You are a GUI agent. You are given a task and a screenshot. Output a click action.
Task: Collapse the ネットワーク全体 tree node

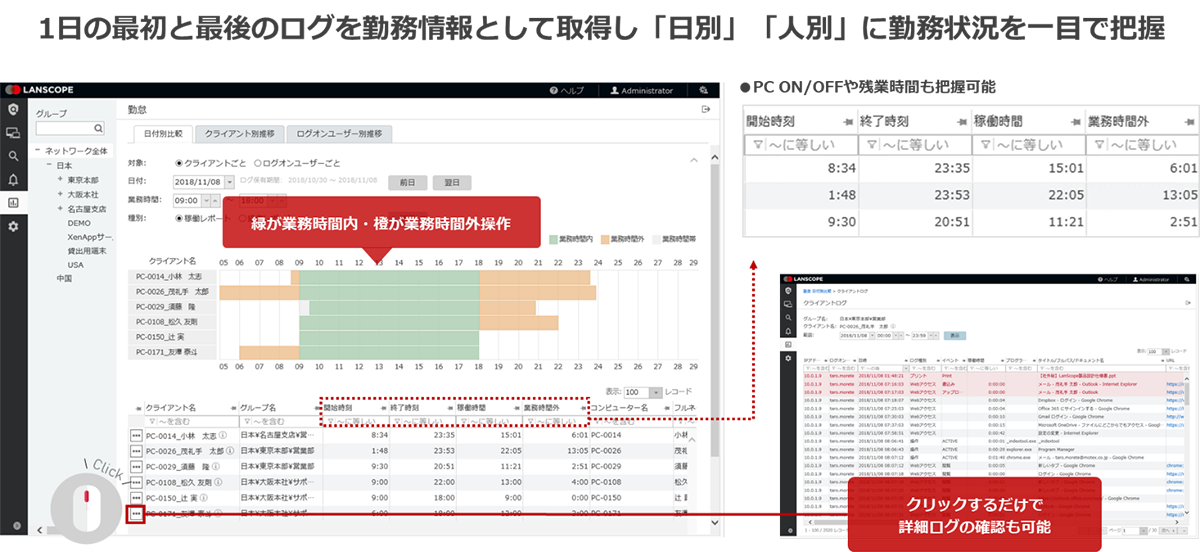point(37,150)
